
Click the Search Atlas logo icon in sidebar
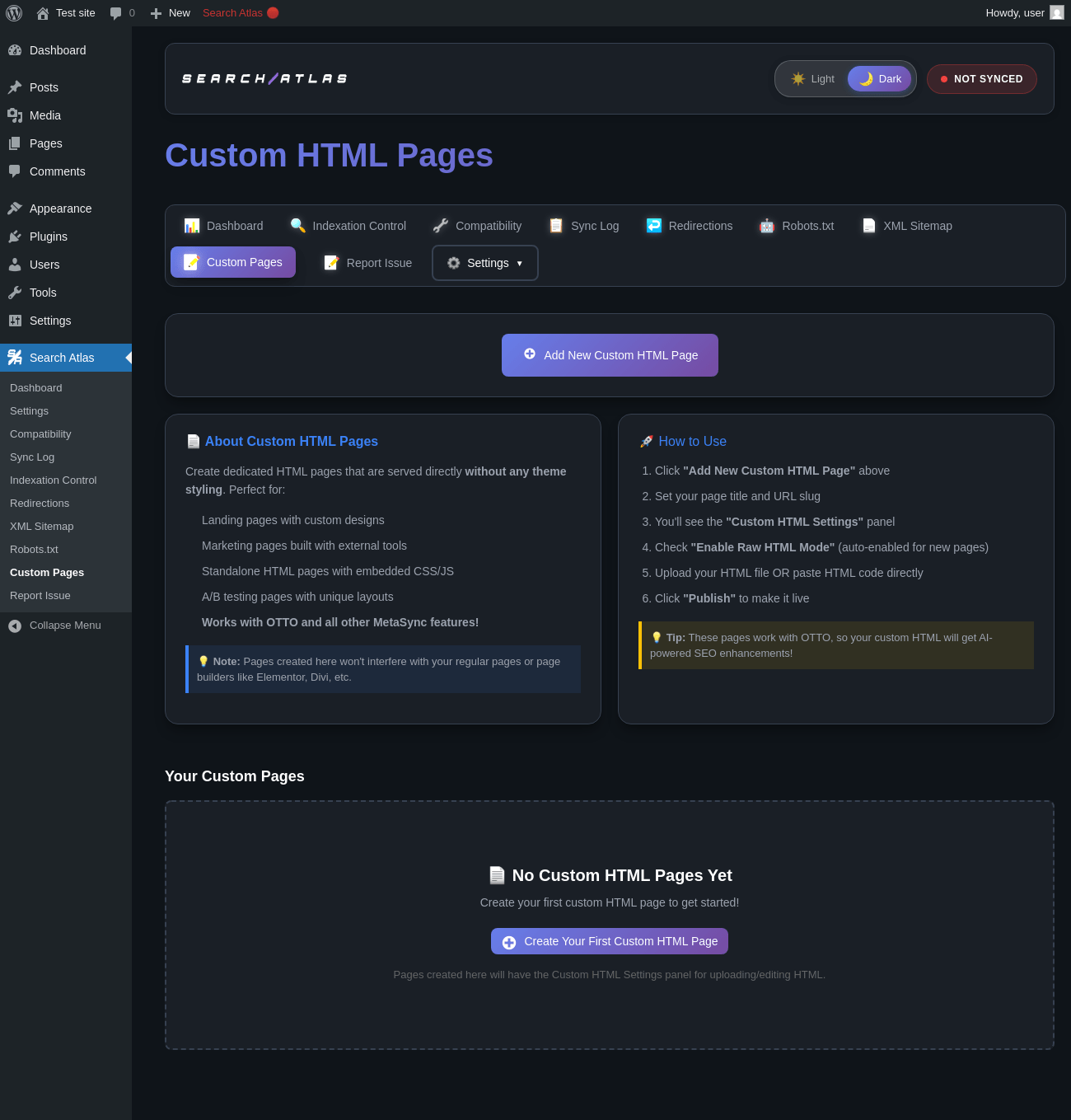tap(15, 358)
